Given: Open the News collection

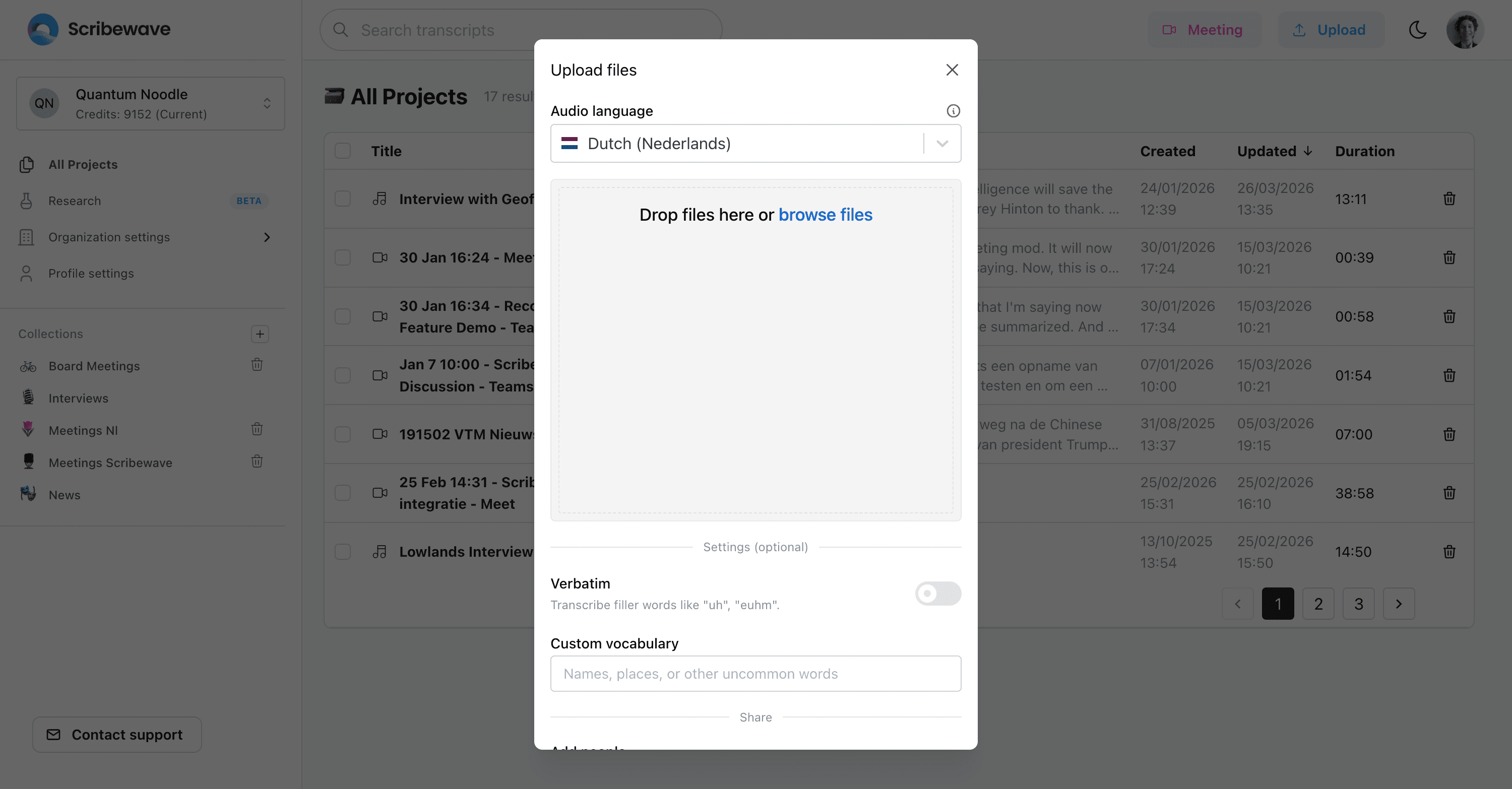Looking at the screenshot, I should tap(64, 495).
